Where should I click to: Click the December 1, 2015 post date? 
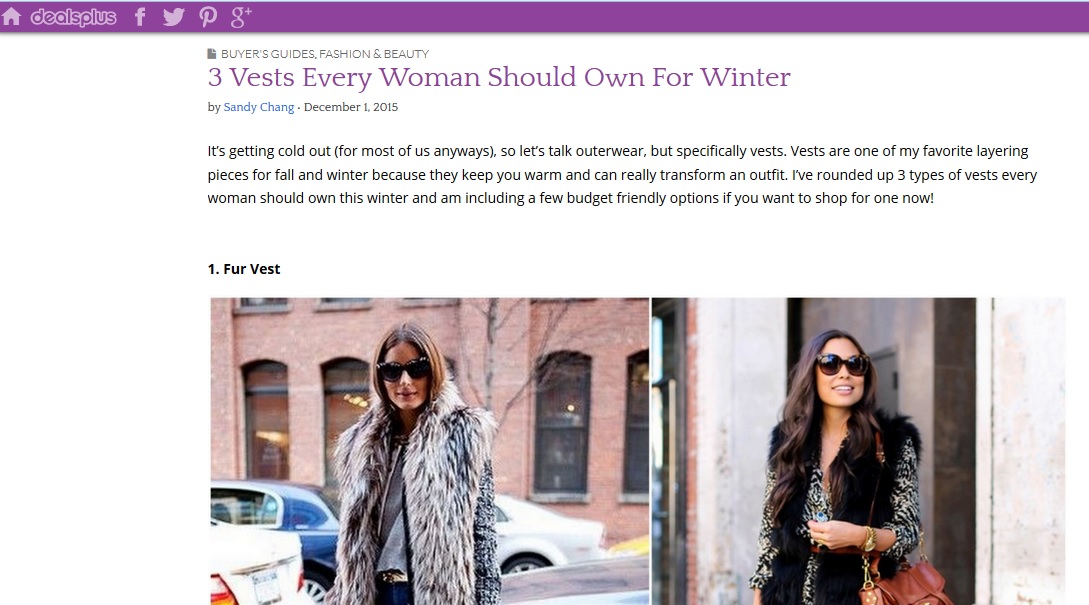[x=351, y=107]
